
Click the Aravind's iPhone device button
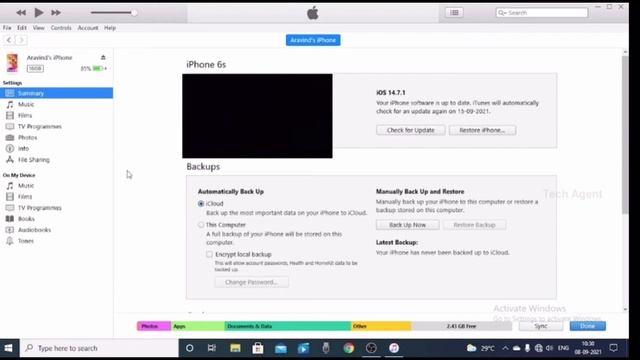click(x=313, y=40)
